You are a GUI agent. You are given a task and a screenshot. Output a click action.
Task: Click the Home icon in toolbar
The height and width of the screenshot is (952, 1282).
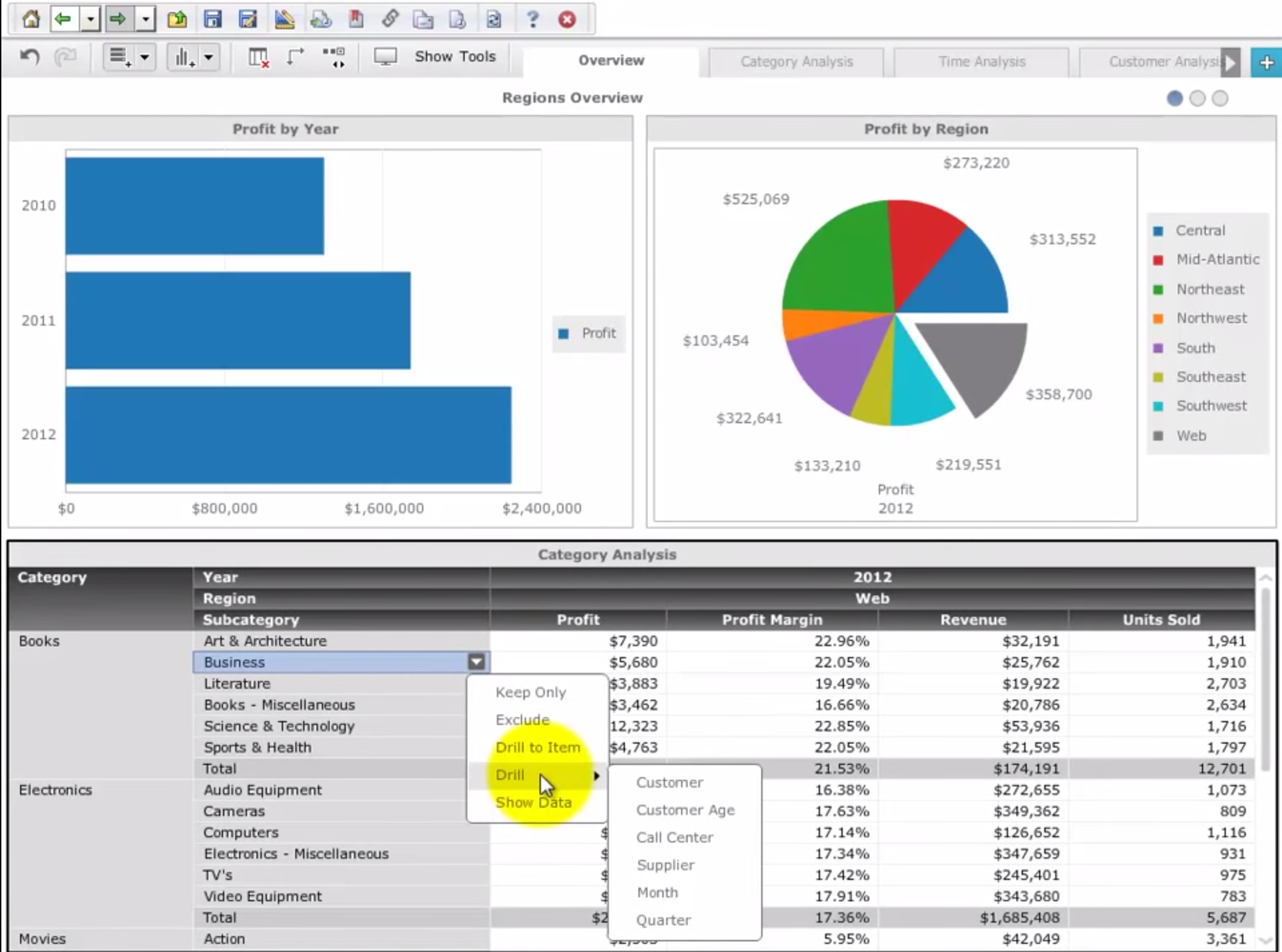pyautogui.click(x=31, y=19)
